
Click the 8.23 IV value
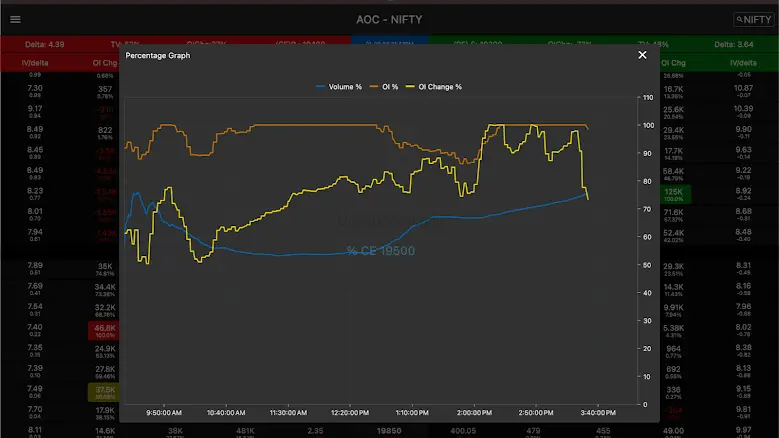[35, 191]
